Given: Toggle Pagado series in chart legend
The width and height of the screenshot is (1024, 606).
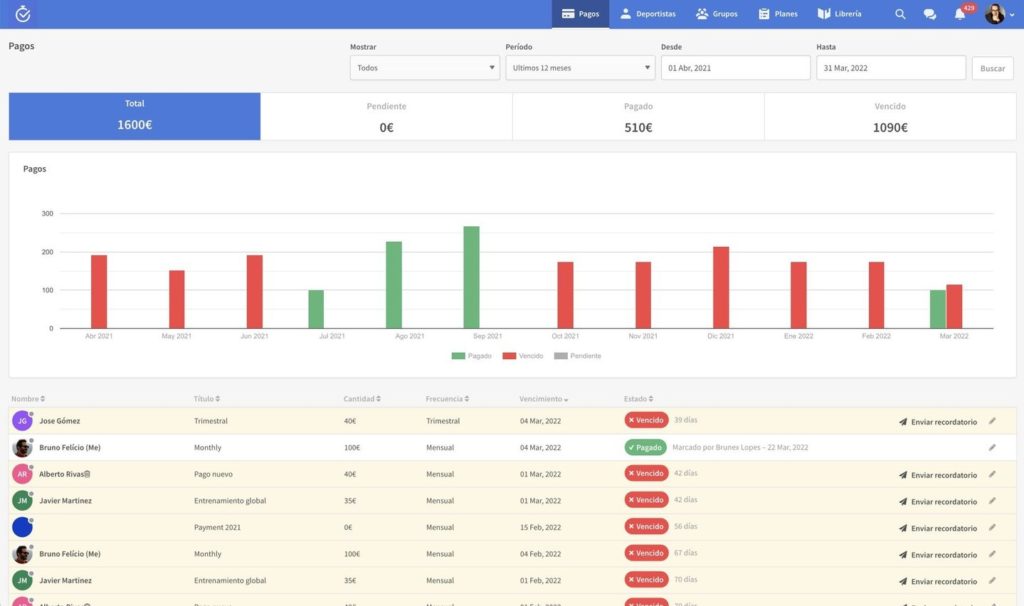Looking at the screenshot, I should (x=472, y=356).
